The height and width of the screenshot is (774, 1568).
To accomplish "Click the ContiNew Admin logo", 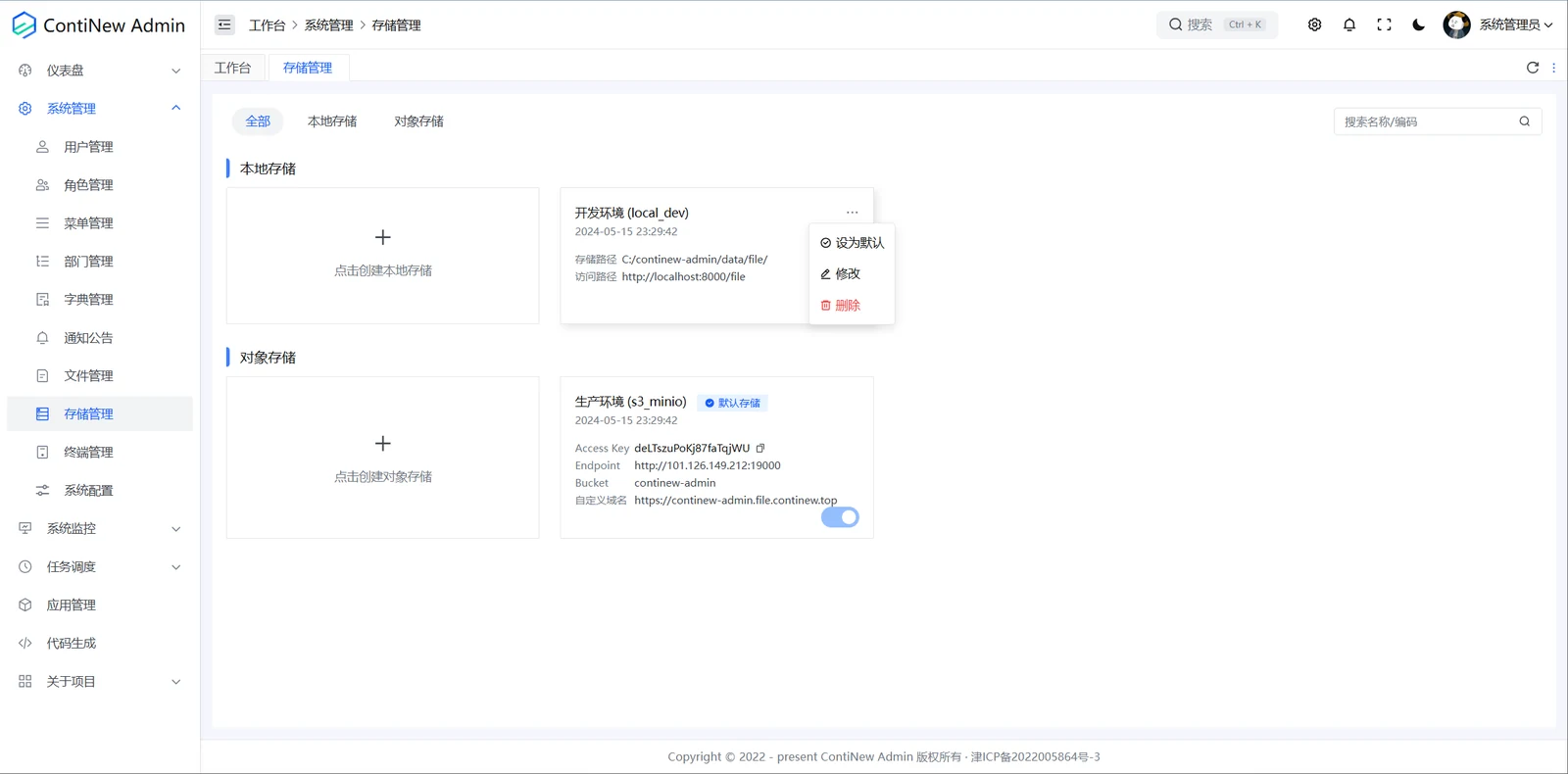I will [98, 25].
